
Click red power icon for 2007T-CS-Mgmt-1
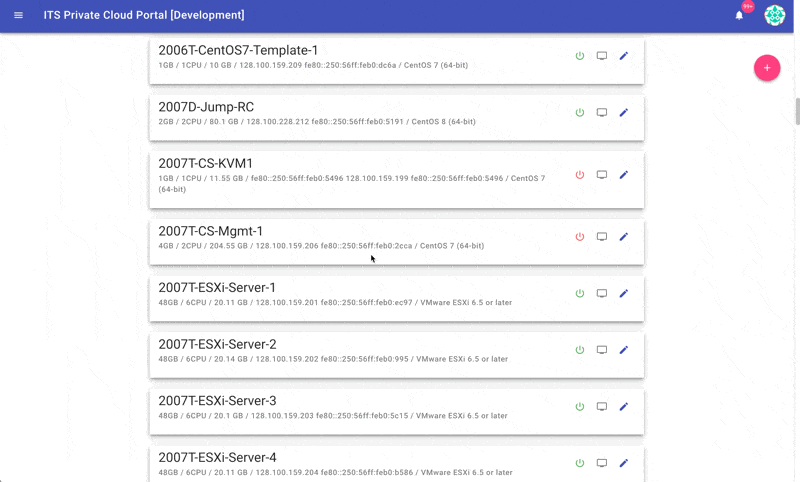[x=580, y=237]
